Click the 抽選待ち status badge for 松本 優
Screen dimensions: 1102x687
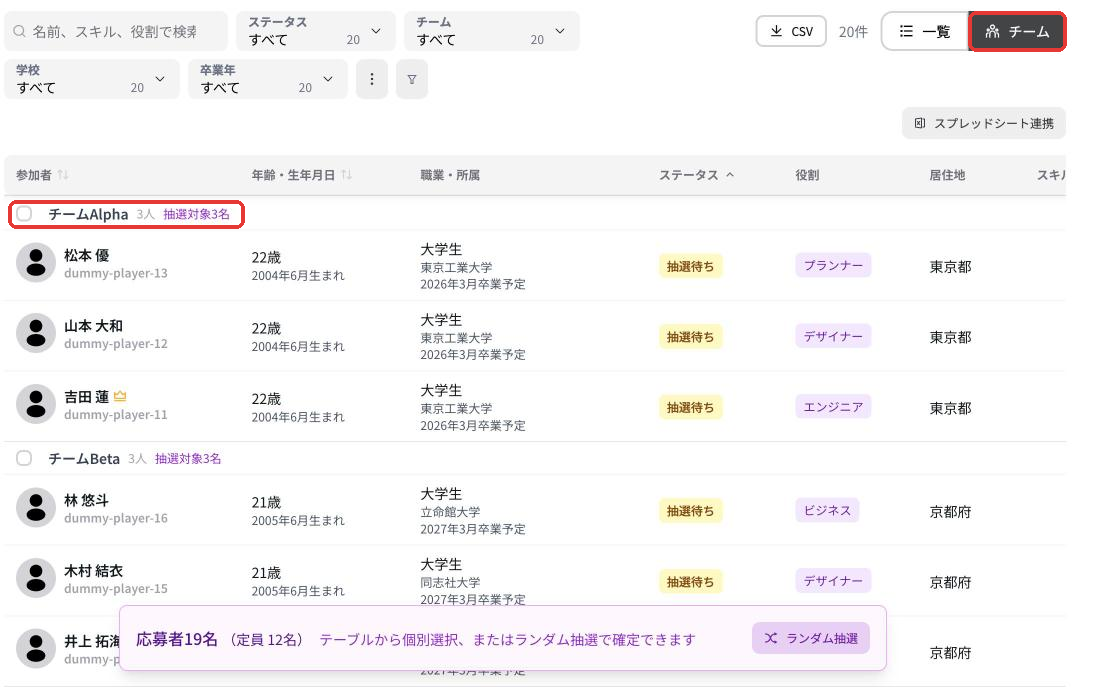tap(690, 266)
